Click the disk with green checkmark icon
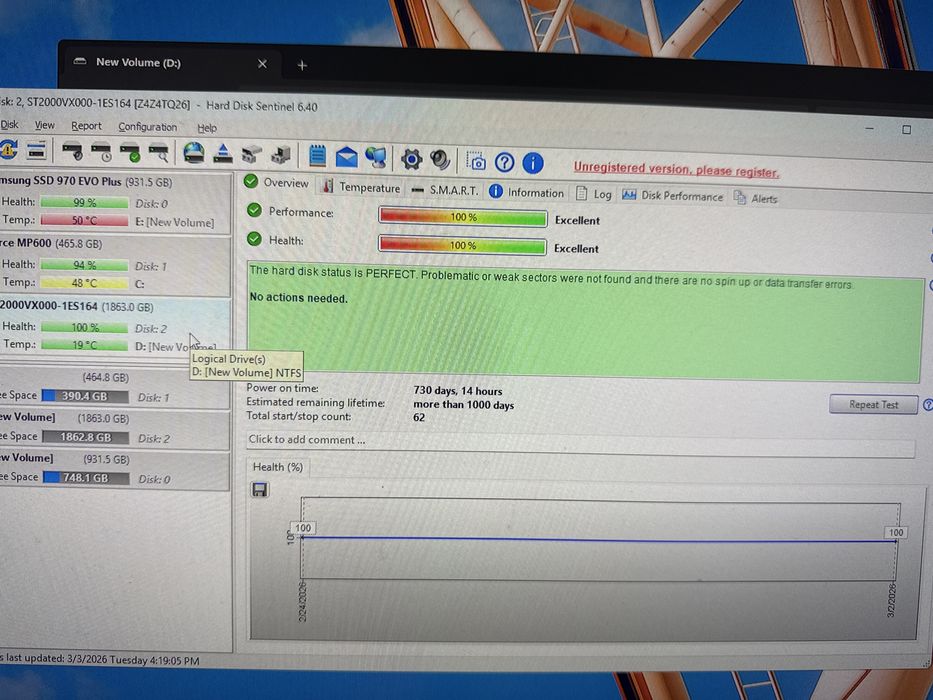 130,152
